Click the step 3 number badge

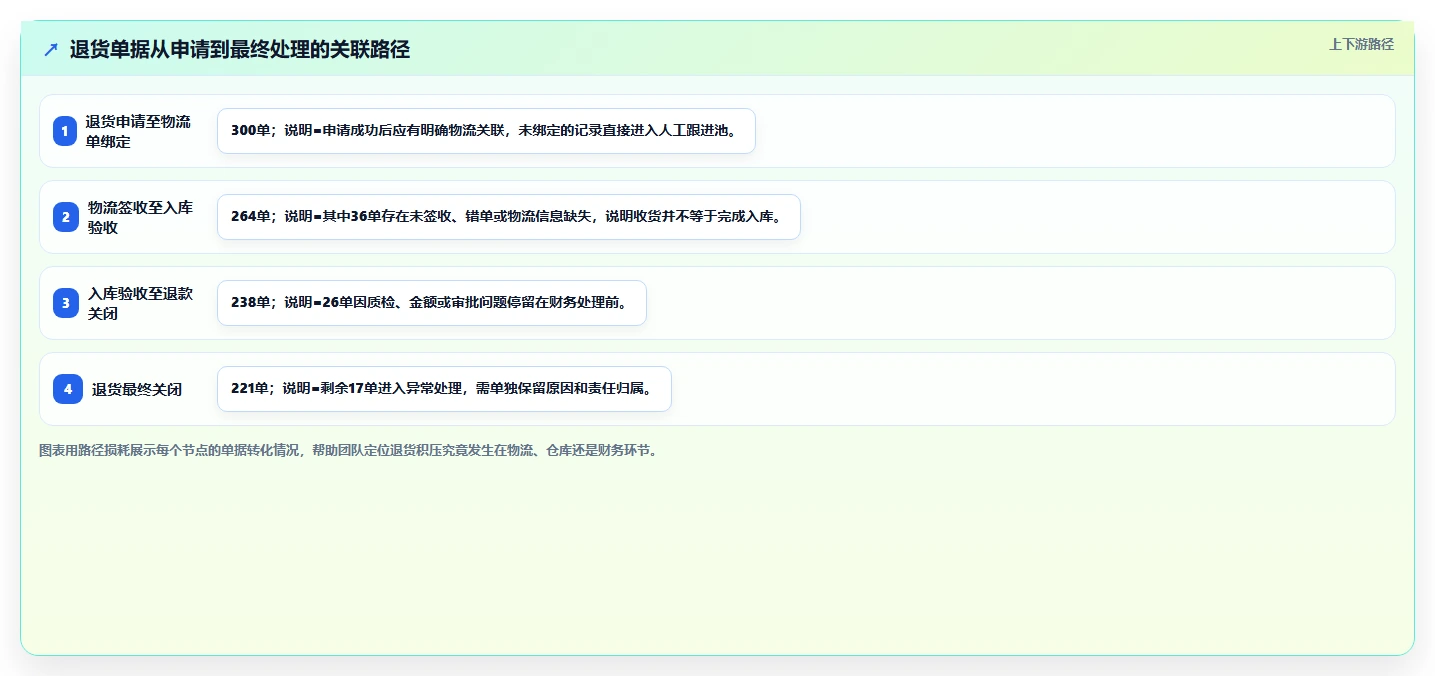(65, 303)
